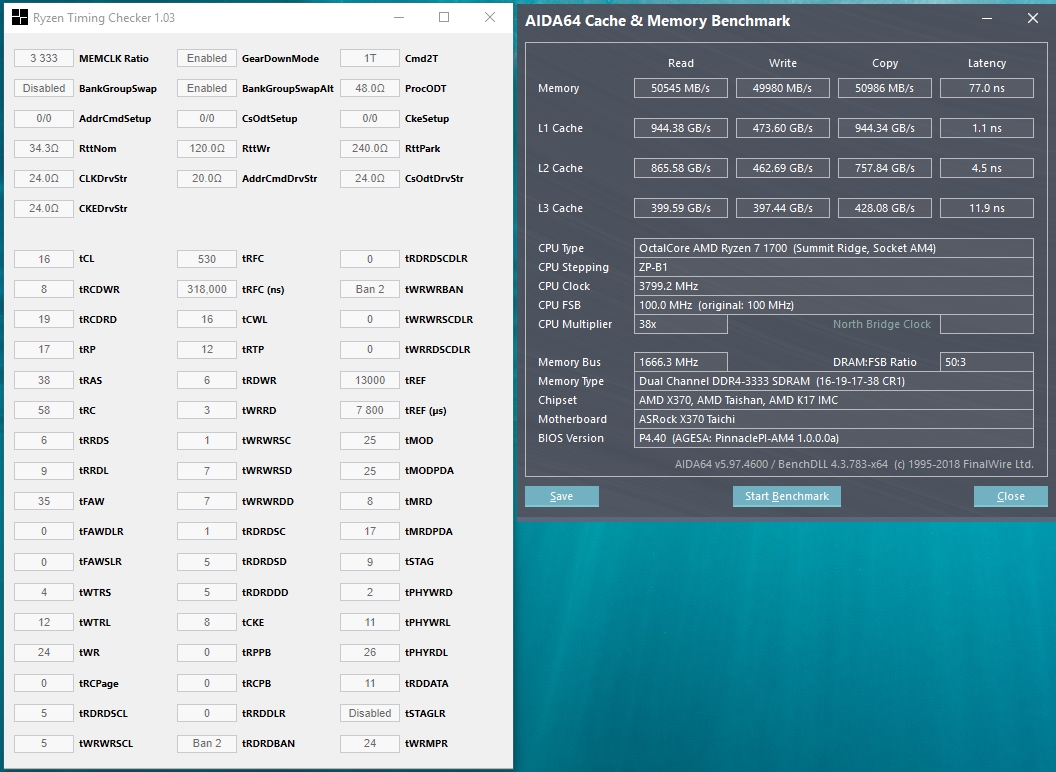1056x772 pixels.
Task: Select the Memory Write 49980 MB/s field
Action: [x=783, y=88]
